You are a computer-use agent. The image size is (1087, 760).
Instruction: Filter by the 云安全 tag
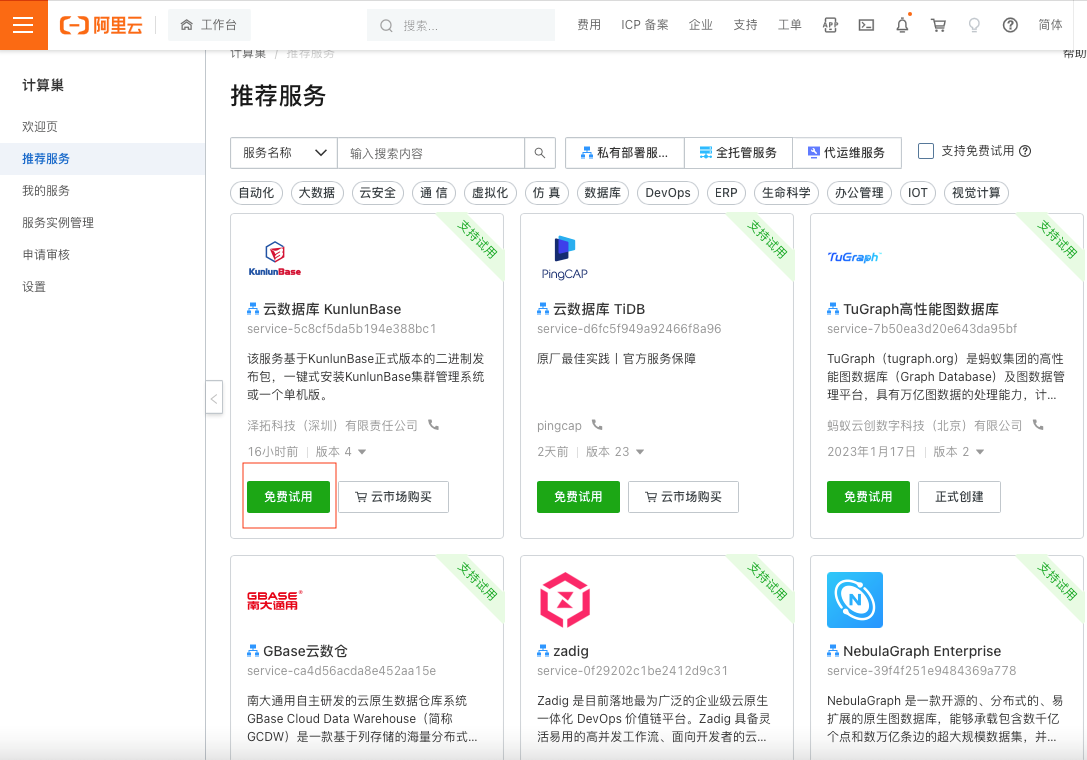pos(378,193)
